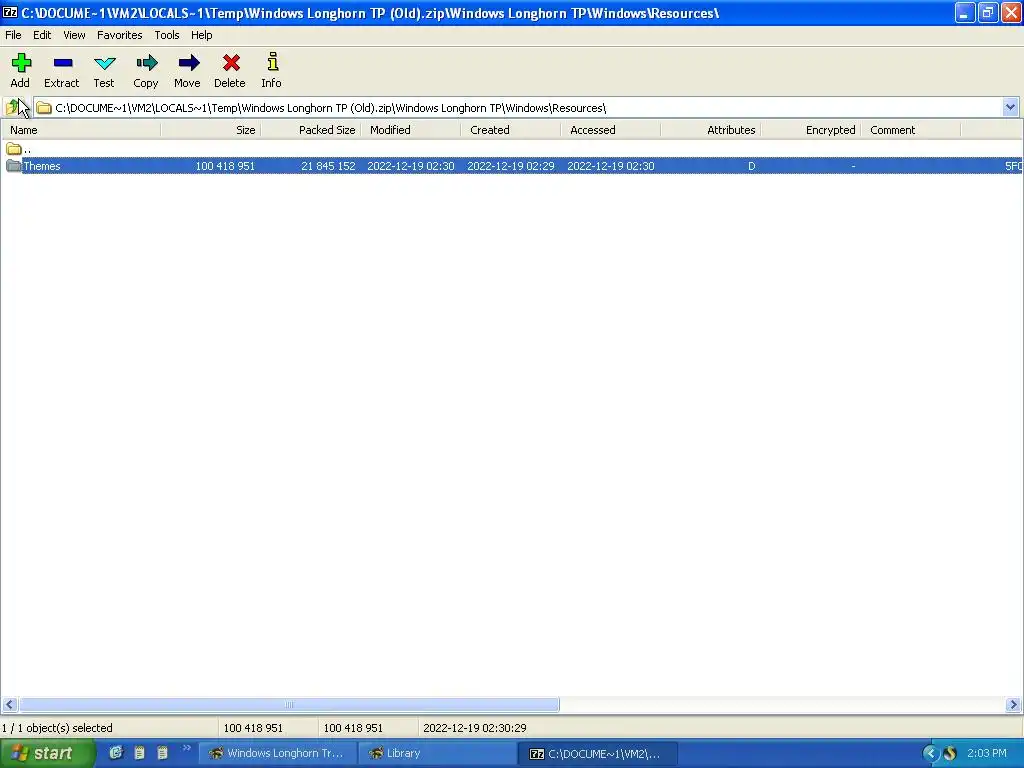Click status bar date 2022-12-19 02:30:29
The height and width of the screenshot is (768, 1024).
click(x=475, y=728)
